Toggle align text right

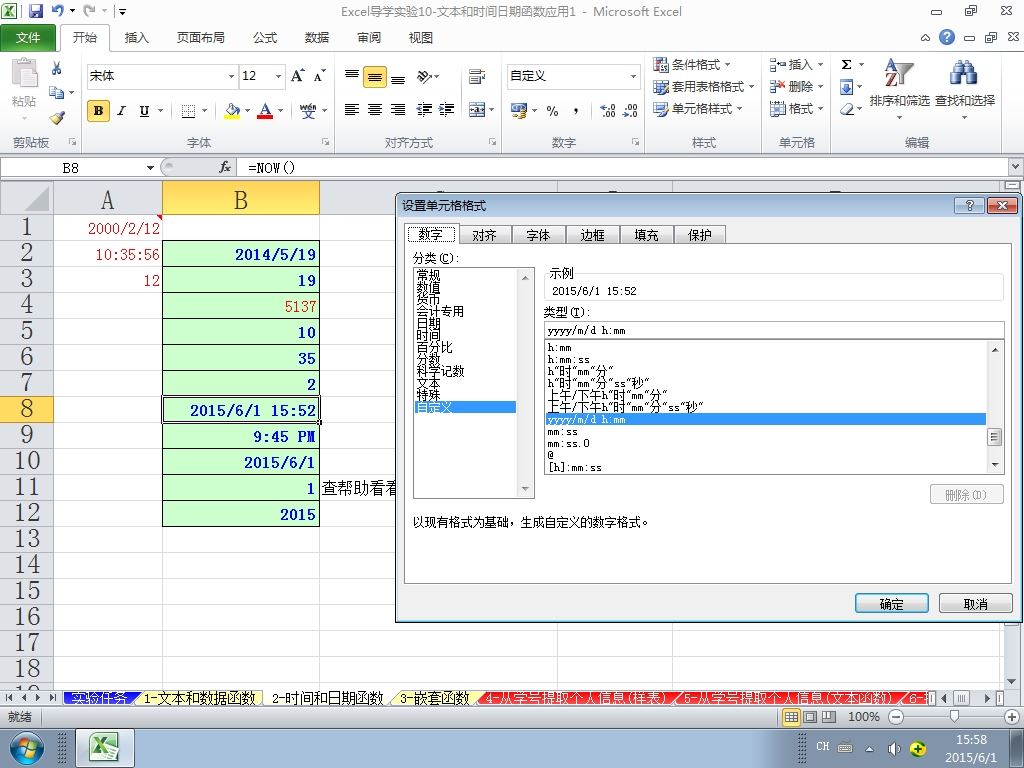click(x=398, y=110)
